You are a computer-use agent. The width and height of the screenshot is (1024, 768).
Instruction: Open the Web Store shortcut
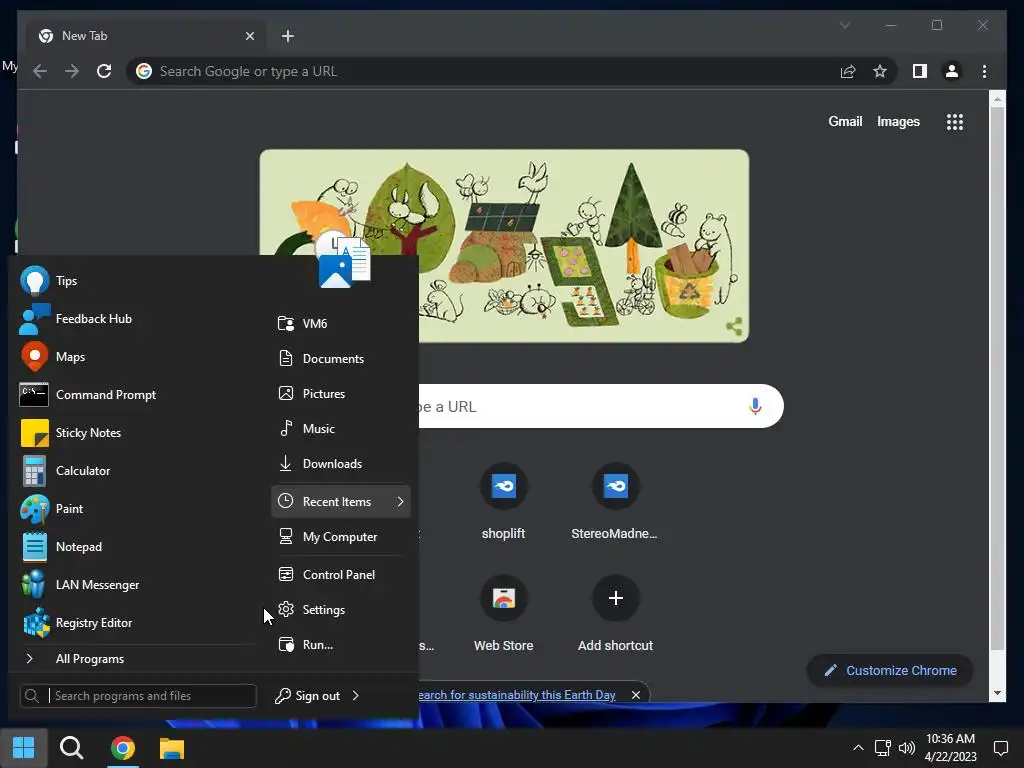tap(504, 614)
